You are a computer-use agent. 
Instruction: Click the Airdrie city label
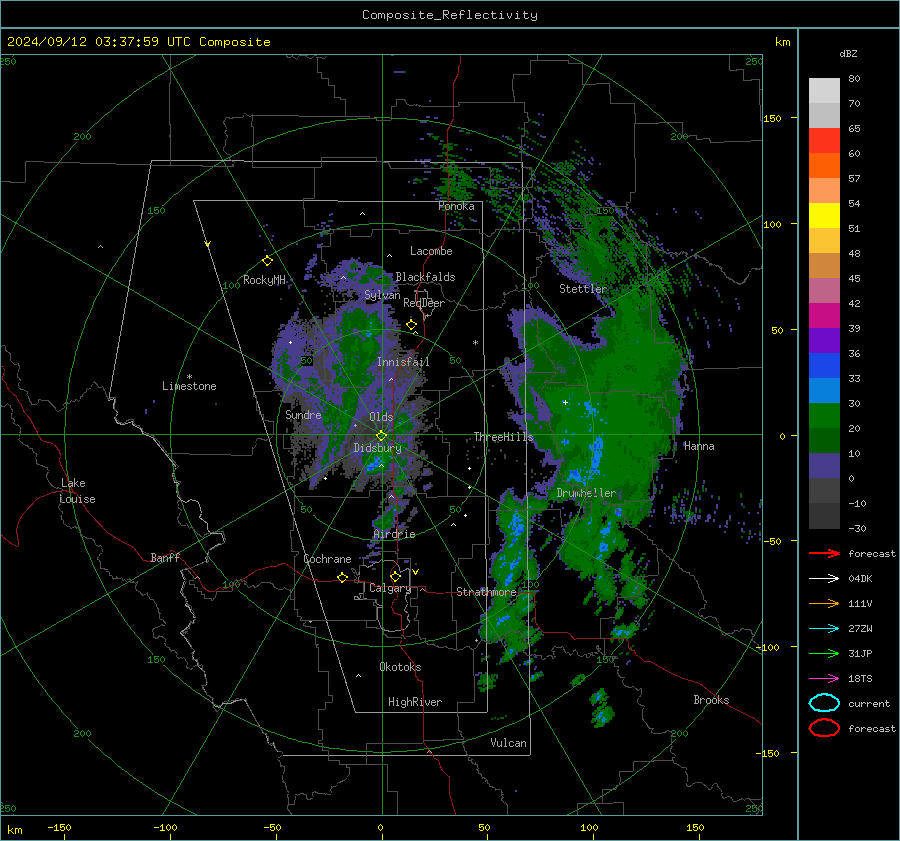coord(394,534)
